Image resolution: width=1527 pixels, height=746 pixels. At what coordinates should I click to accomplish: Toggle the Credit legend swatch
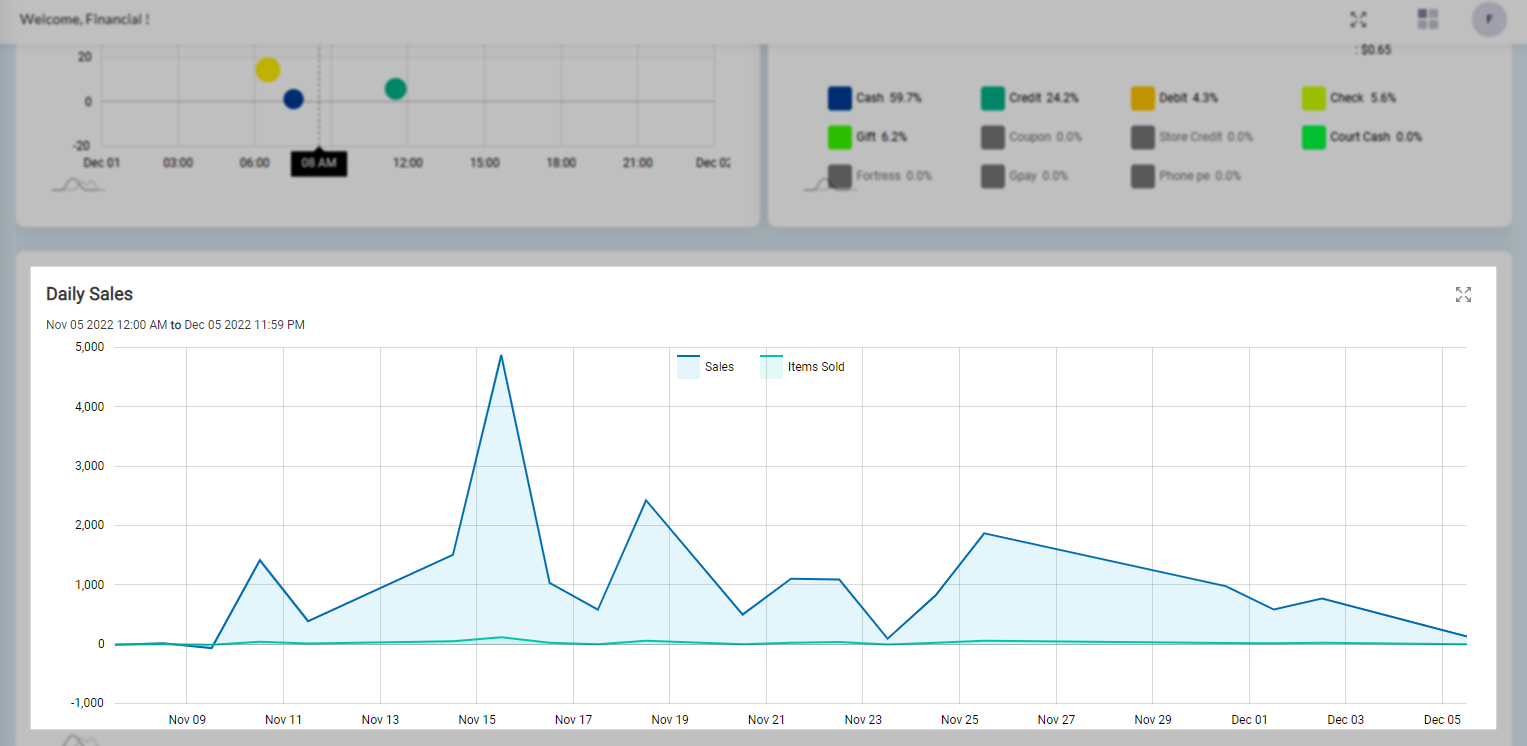tap(992, 98)
